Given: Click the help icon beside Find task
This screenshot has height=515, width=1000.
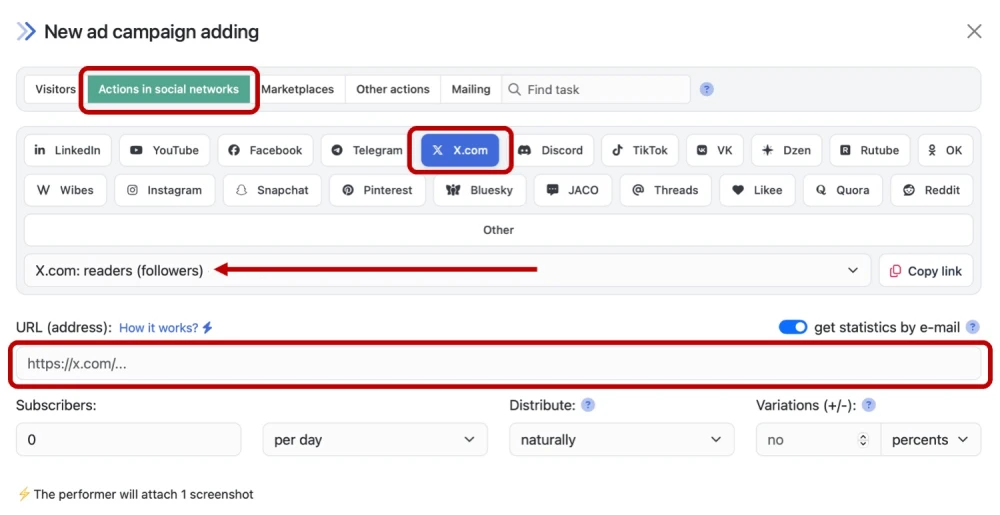Looking at the screenshot, I should point(707,89).
